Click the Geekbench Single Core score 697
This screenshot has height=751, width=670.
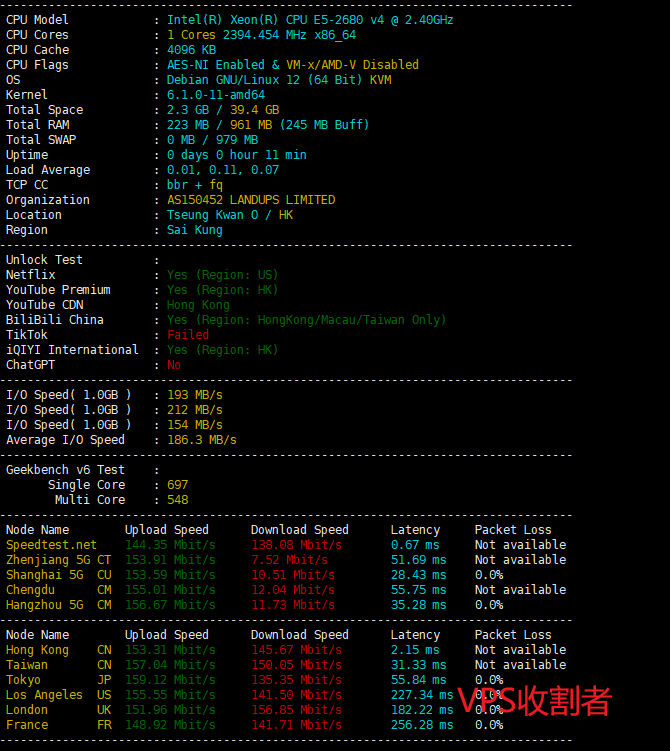coord(177,485)
